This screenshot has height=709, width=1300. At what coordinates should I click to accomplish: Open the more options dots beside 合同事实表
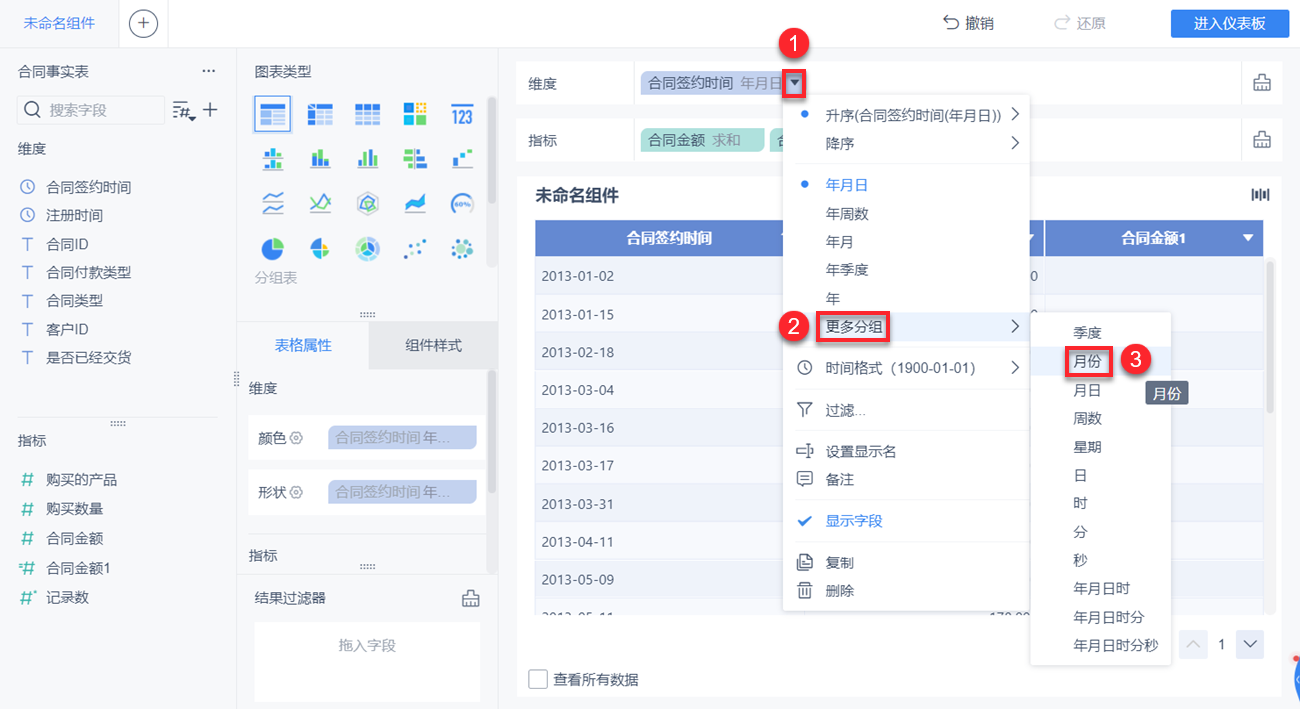208,72
